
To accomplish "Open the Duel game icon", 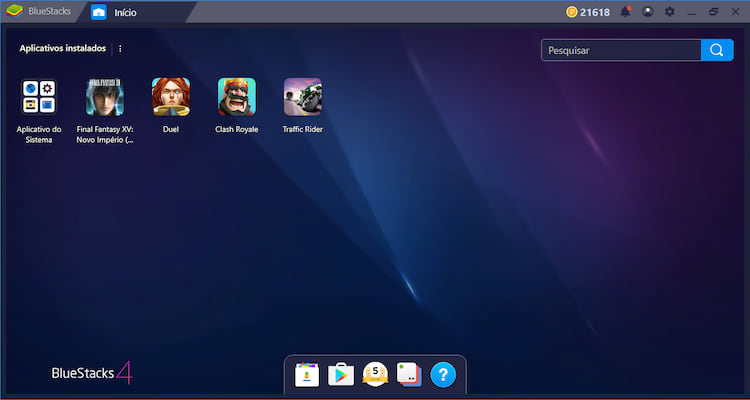I will [x=171, y=97].
